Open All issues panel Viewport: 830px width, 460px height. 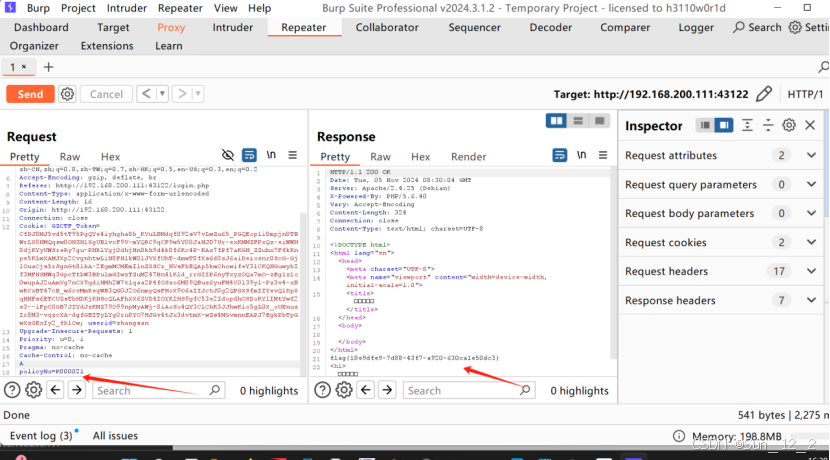[x=115, y=436]
